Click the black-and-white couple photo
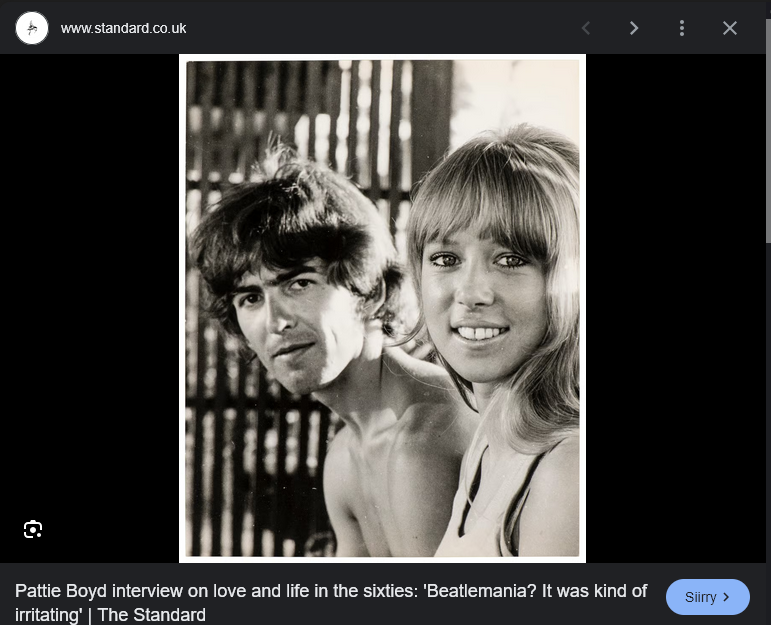Screen dimensions: 771x625 coord(383,308)
